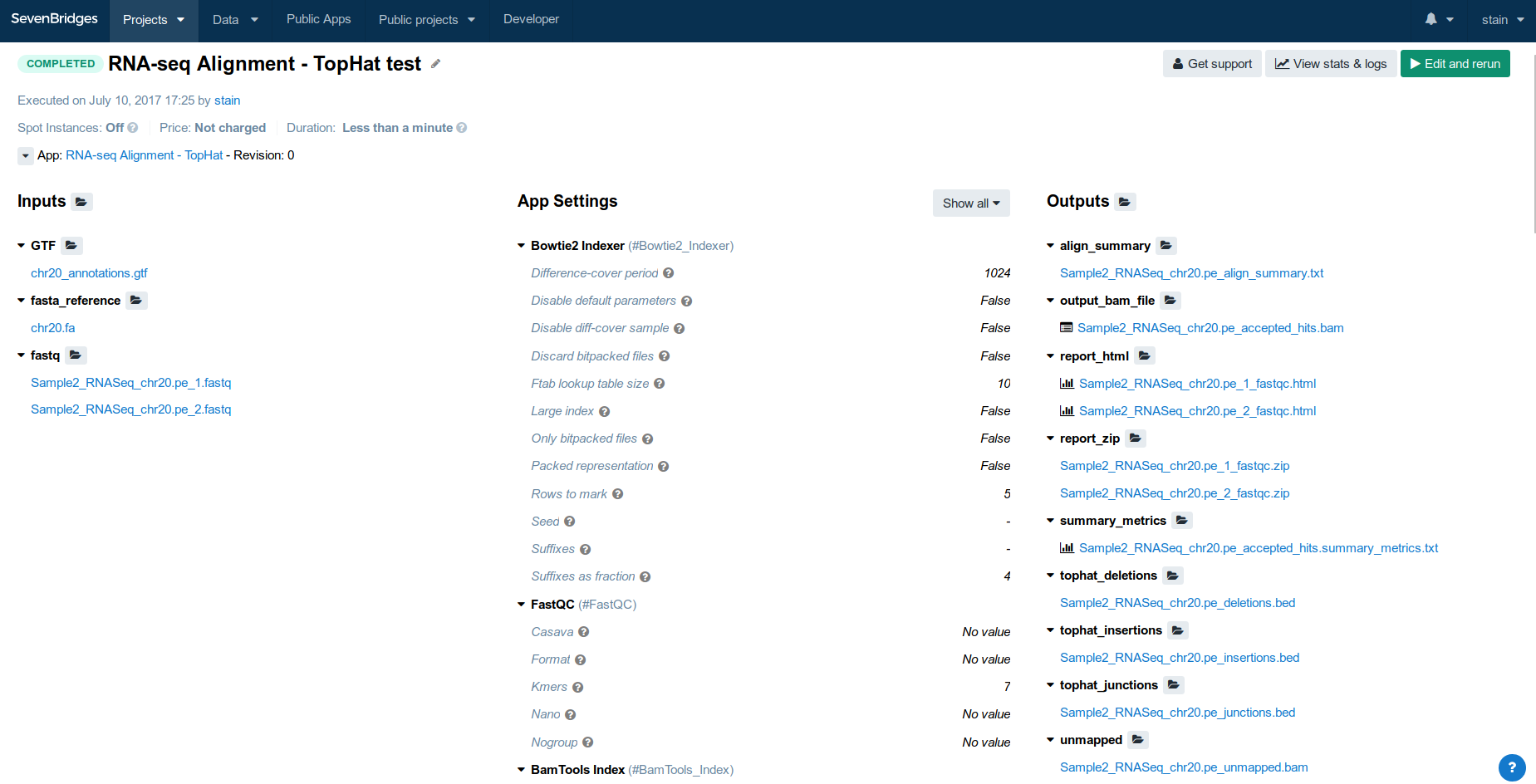Open the folder icon beside tophat_deletions
The width and height of the screenshot is (1536, 784).
tap(1173, 576)
